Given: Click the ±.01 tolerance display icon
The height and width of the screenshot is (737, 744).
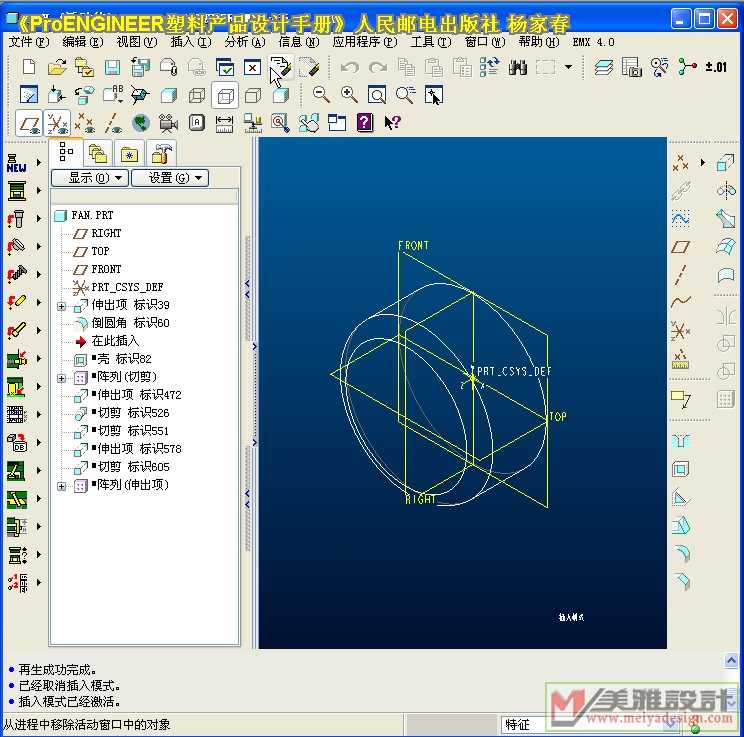Looking at the screenshot, I should tap(716, 67).
